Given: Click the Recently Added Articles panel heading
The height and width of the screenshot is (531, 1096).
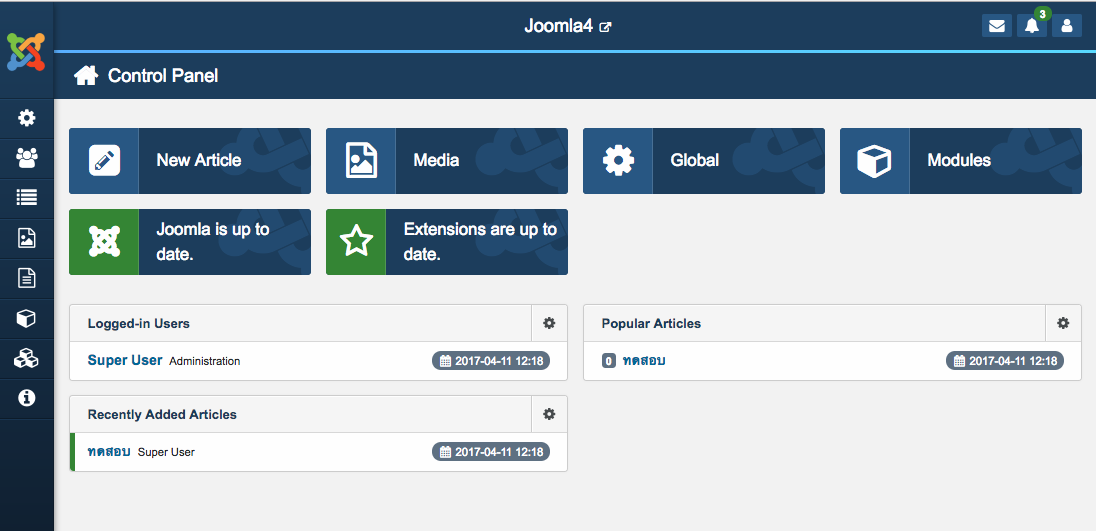Looking at the screenshot, I should pos(162,414).
